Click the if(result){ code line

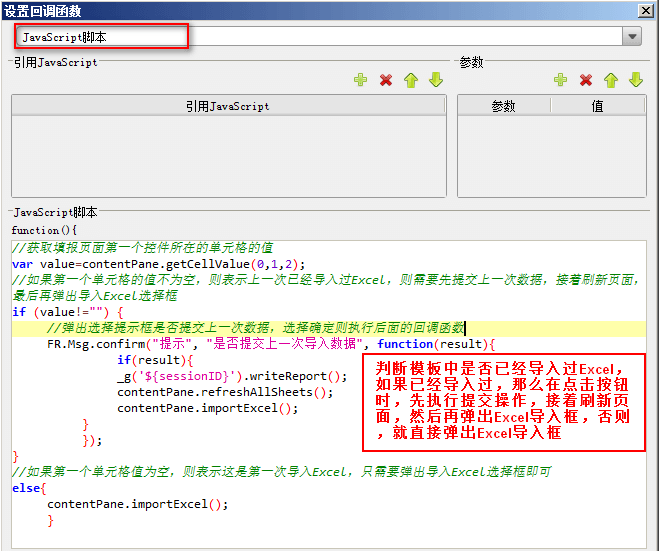click(155, 360)
